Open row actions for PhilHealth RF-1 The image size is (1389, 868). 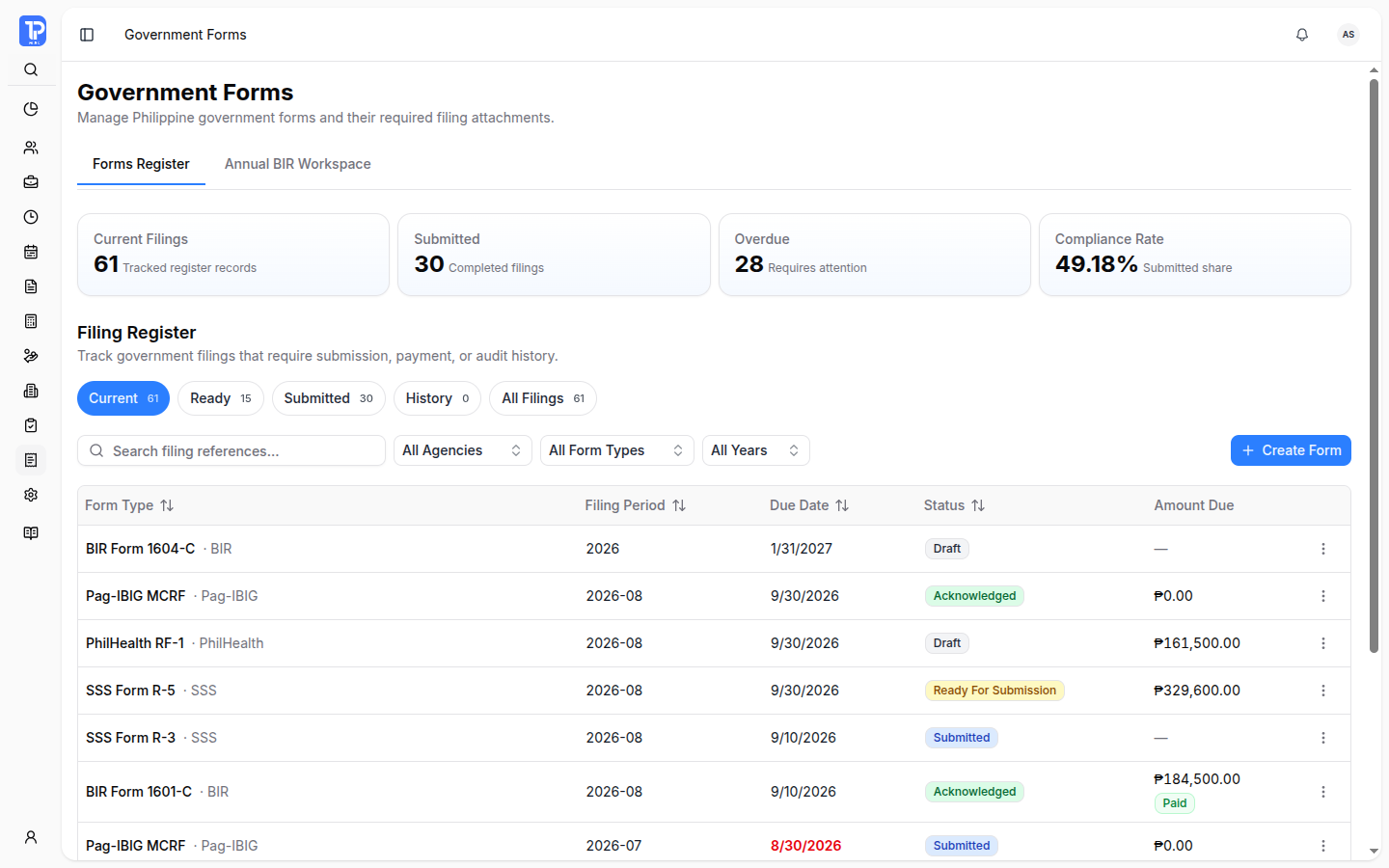click(x=1323, y=643)
